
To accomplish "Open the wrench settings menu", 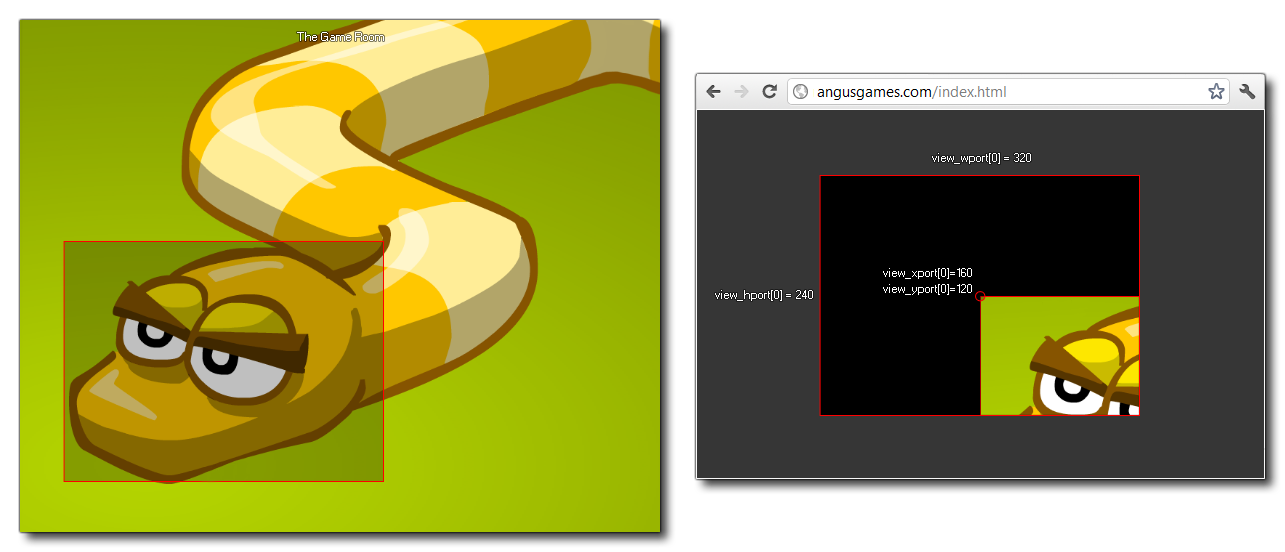I will pos(1247,92).
